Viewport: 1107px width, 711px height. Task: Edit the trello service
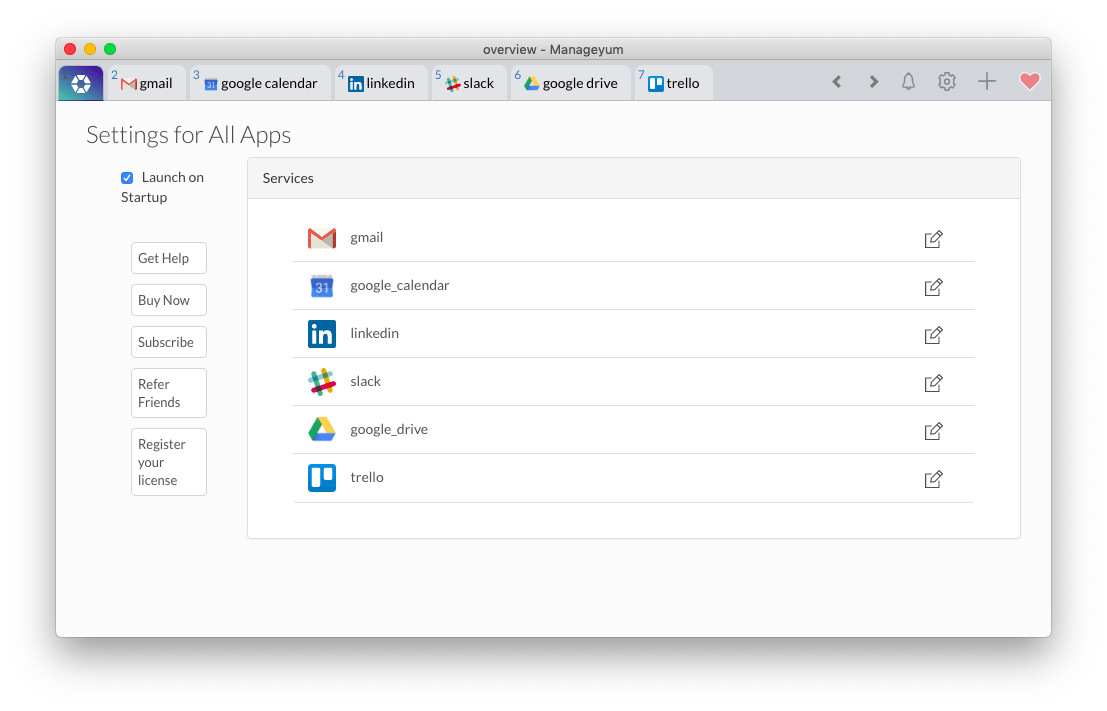pyautogui.click(x=933, y=479)
